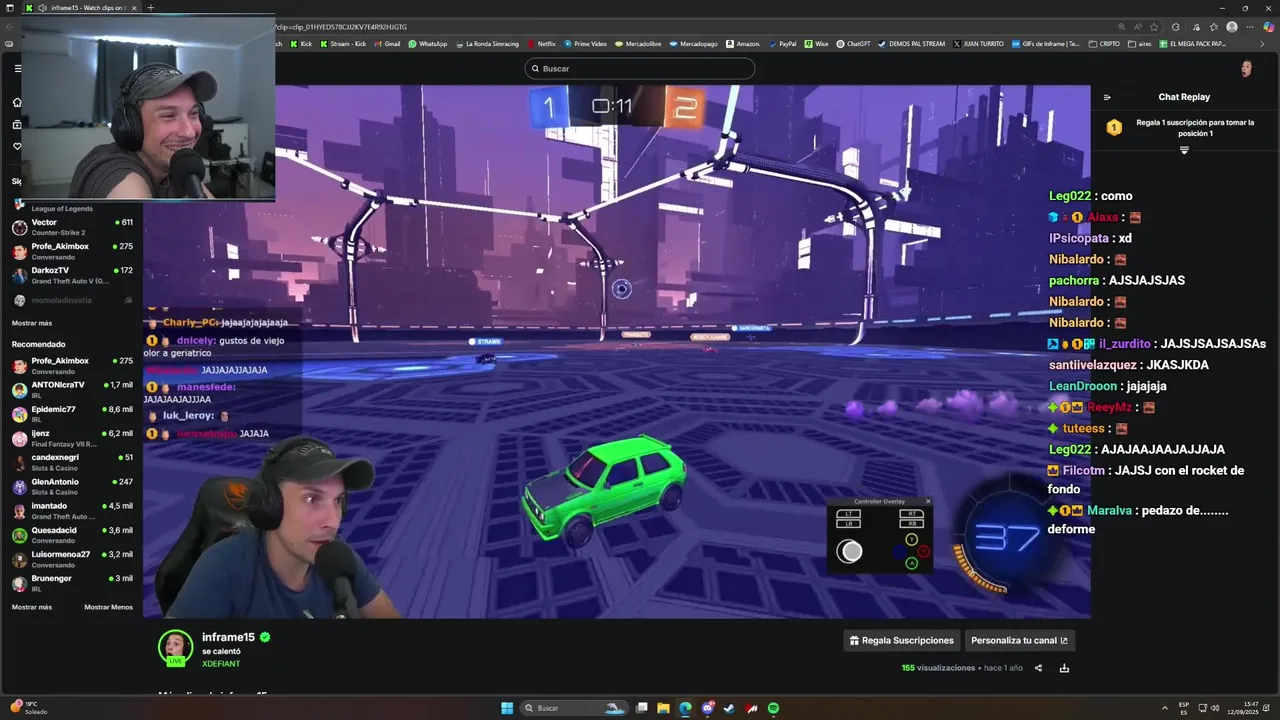Open the DEMOS PAL STREAM bookmark
Image resolution: width=1280 pixels, height=720 pixels.
click(x=911, y=44)
